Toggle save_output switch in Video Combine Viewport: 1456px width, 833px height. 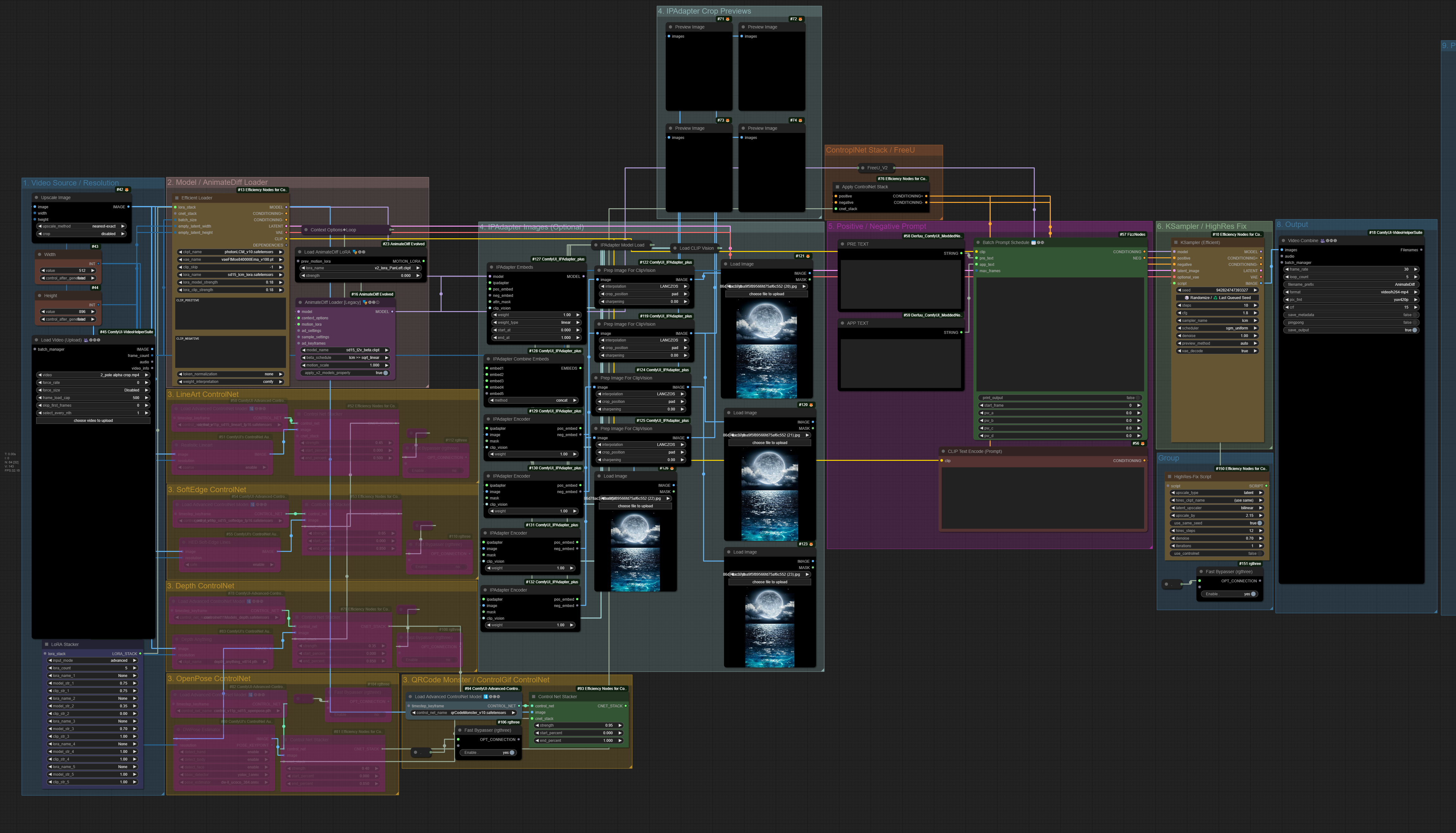click(x=1415, y=330)
